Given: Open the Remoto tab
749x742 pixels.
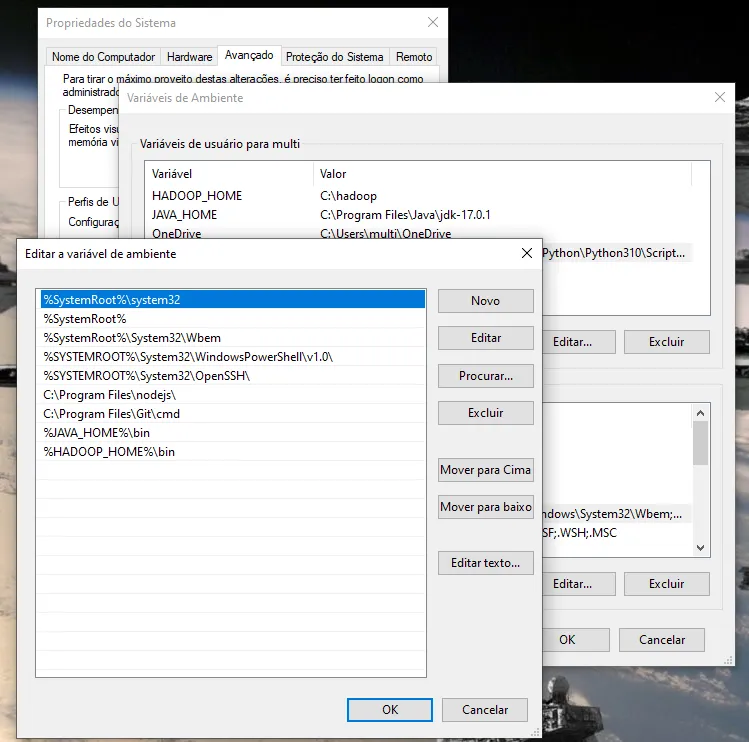Looking at the screenshot, I should (414, 57).
